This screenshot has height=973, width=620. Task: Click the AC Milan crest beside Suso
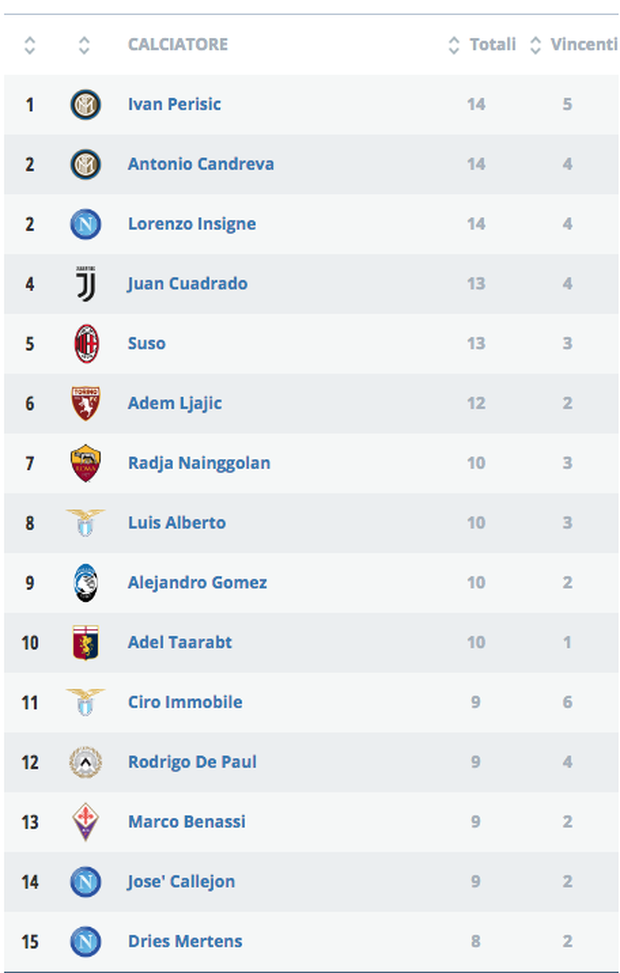pyautogui.click(x=85, y=344)
